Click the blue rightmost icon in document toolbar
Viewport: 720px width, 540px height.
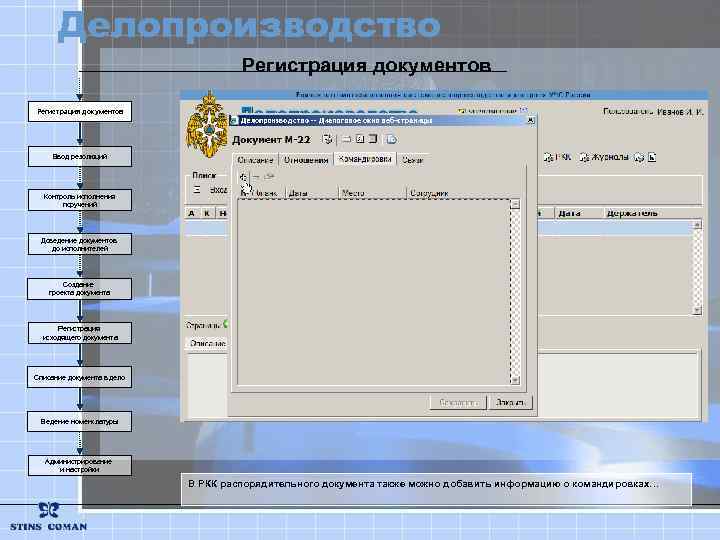[x=391, y=139]
